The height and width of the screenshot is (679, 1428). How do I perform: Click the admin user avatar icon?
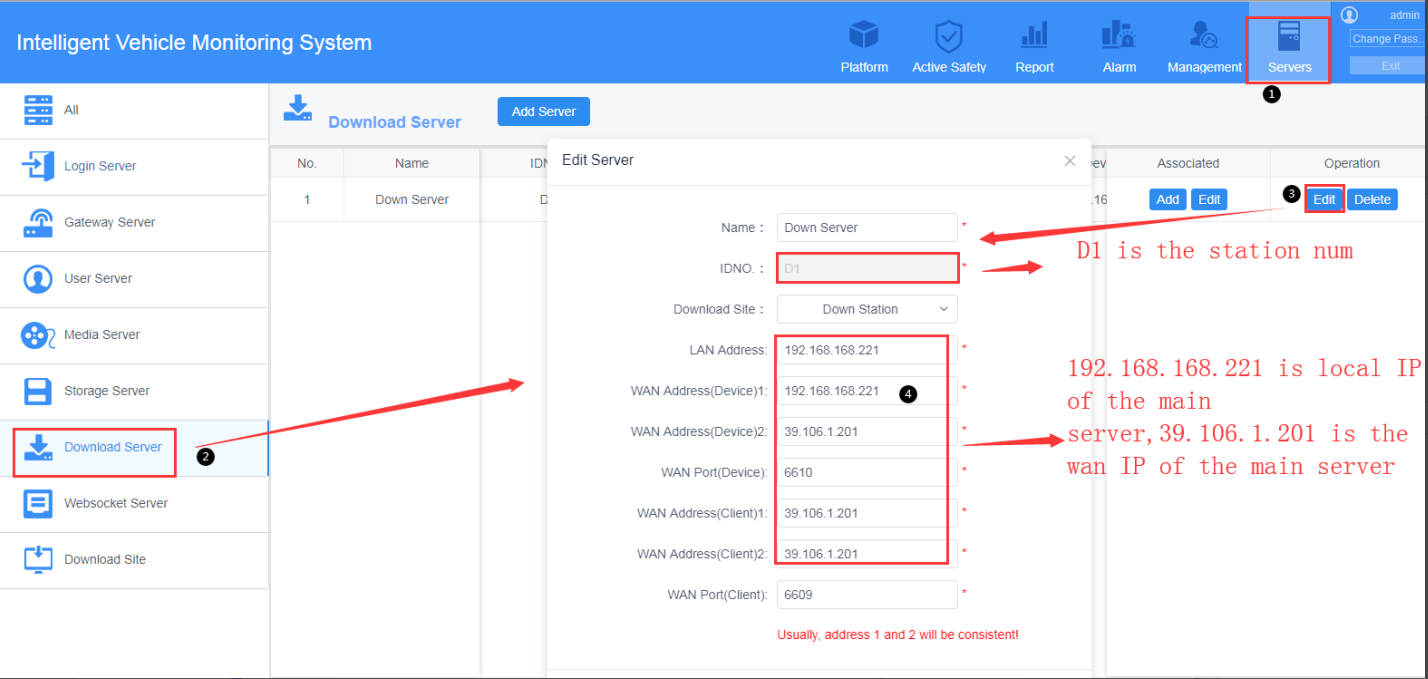(x=1349, y=15)
